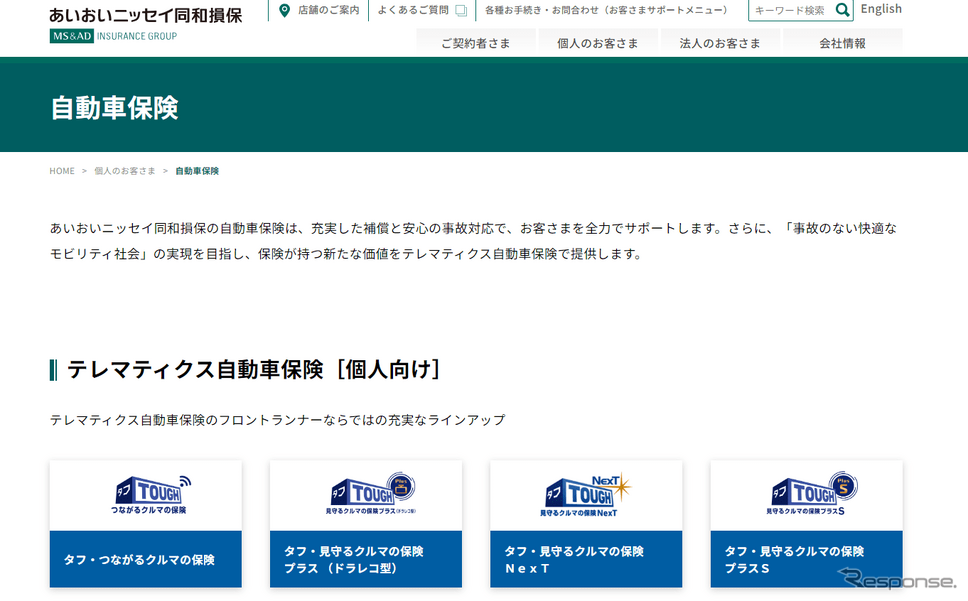The image size is (968, 601).
Task: Select タフ・つながるクルマの保険 button
Action: 146,559
